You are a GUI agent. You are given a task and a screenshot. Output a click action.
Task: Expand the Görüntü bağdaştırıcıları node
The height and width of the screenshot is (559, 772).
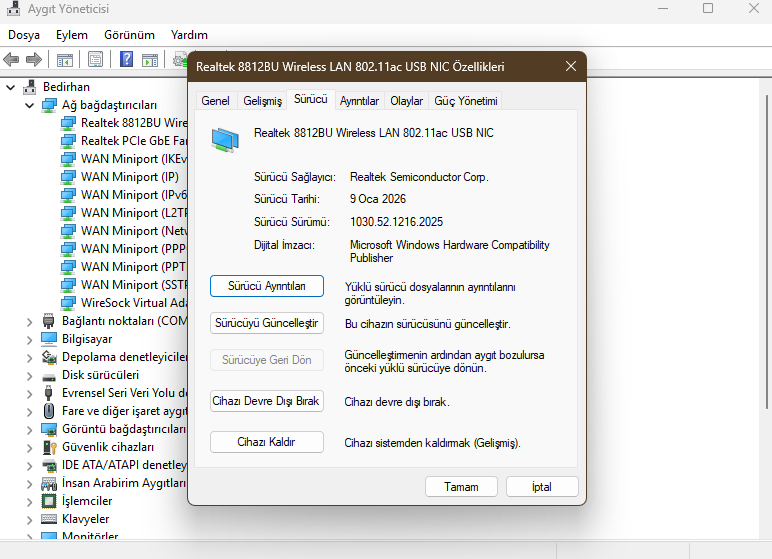[30, 430]
